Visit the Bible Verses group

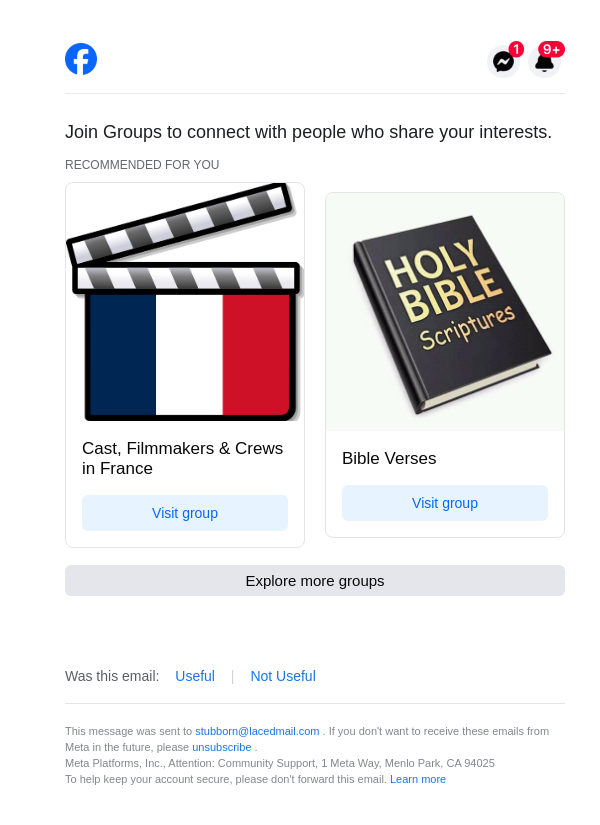445,503
